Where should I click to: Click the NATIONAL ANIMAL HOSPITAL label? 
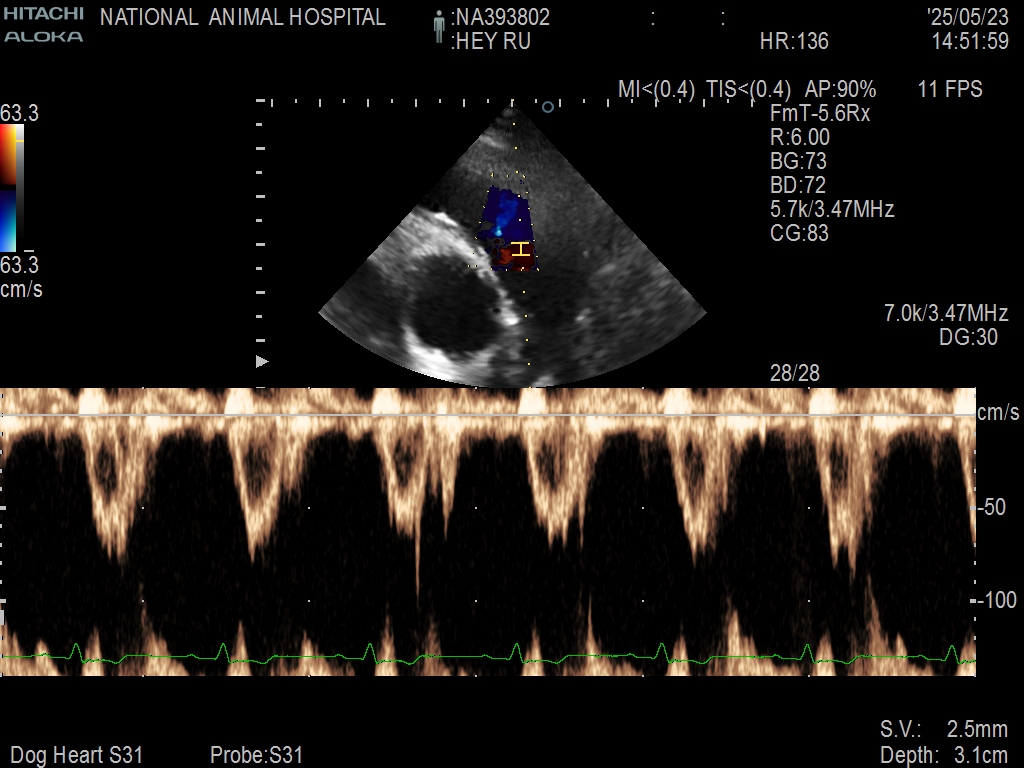pyautogui.click(x=243, y=18)
